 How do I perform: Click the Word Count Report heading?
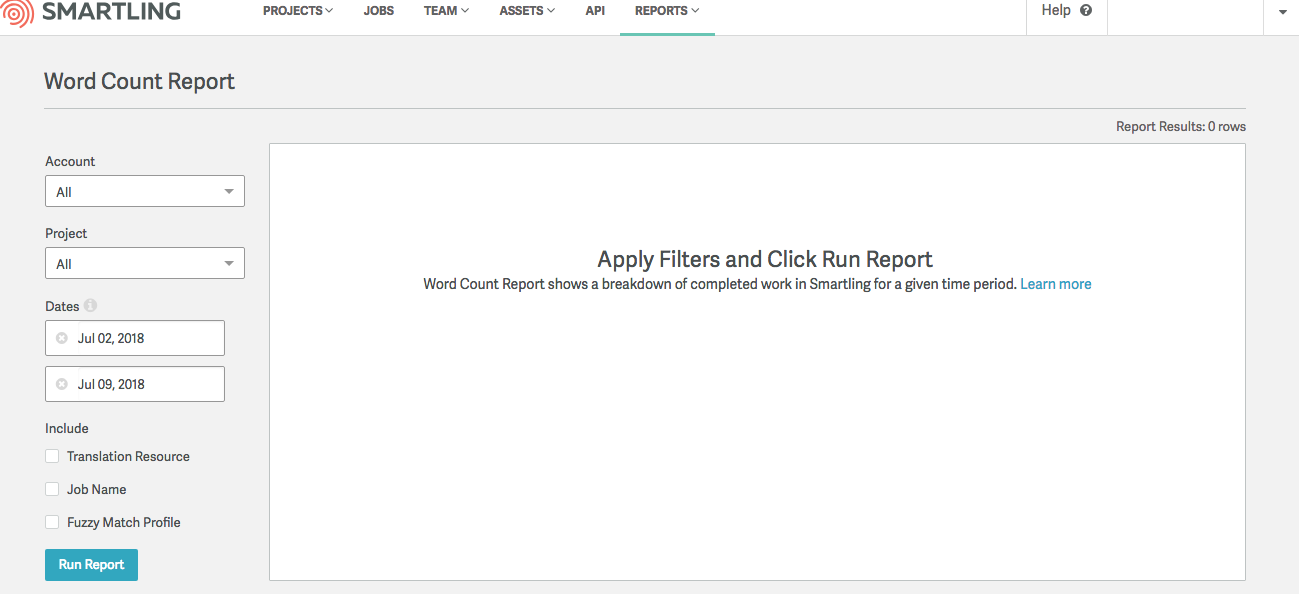(x=139, y=81)
